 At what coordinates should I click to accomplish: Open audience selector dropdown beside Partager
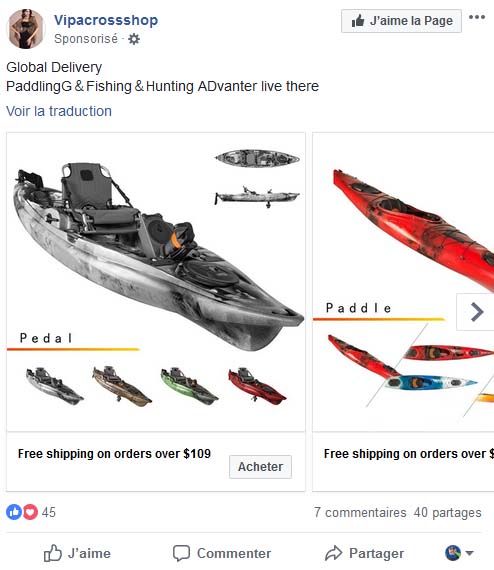click(x=459, y=553)
